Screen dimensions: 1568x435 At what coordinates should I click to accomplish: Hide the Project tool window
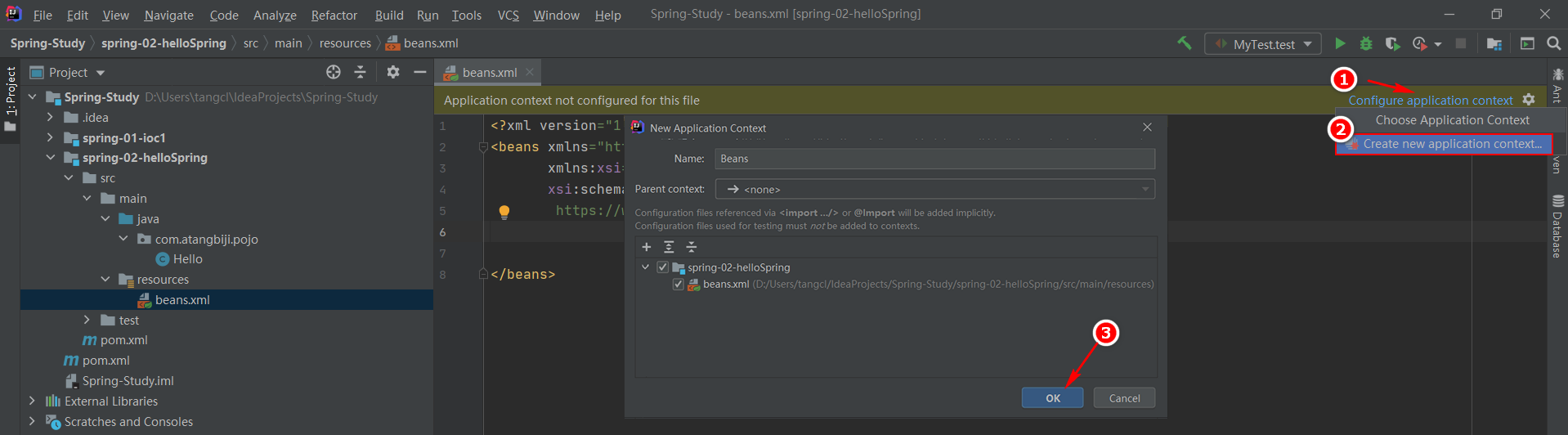click(420, 72)
